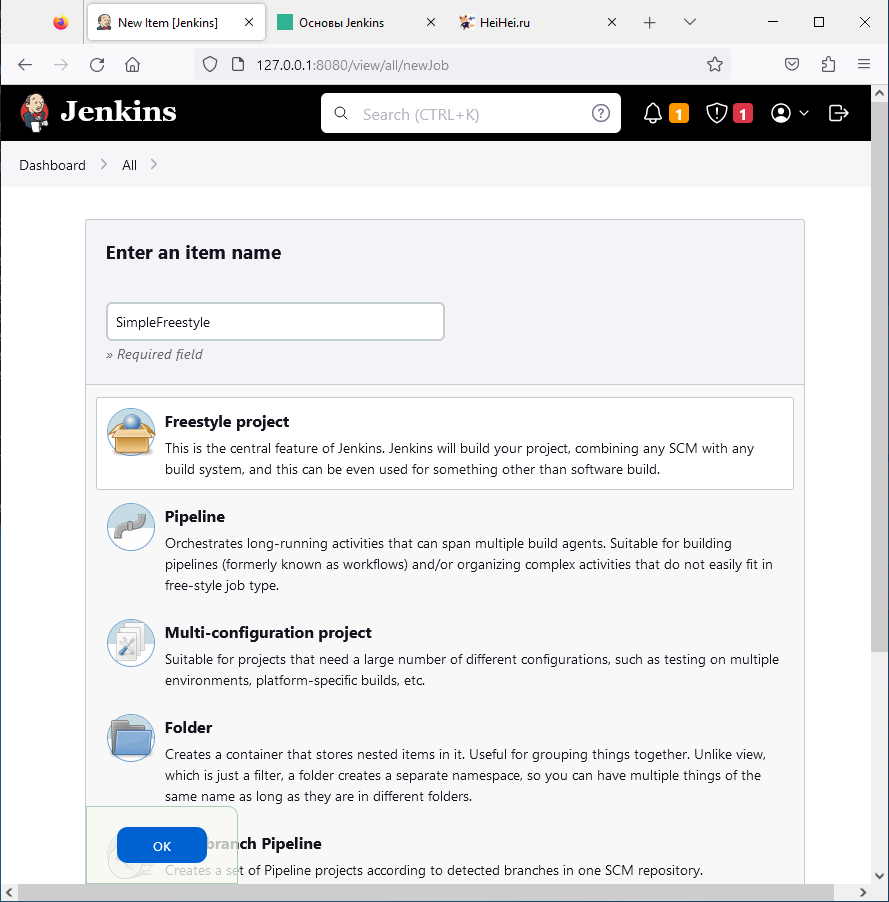This screenshot has width=889, height=902.
Task: Open the browser home icon
Action: (132, 64)
